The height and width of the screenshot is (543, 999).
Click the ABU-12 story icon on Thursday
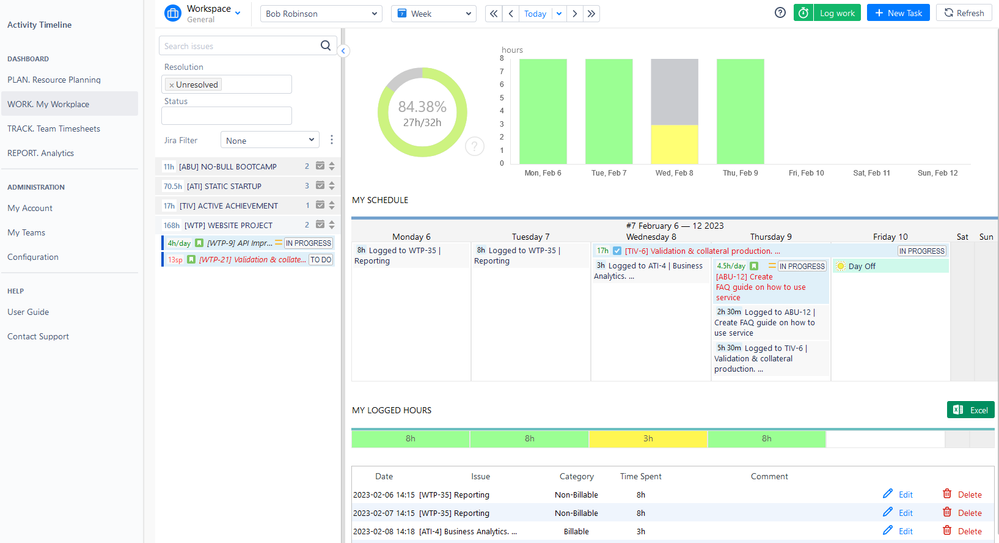pos(754,266)
